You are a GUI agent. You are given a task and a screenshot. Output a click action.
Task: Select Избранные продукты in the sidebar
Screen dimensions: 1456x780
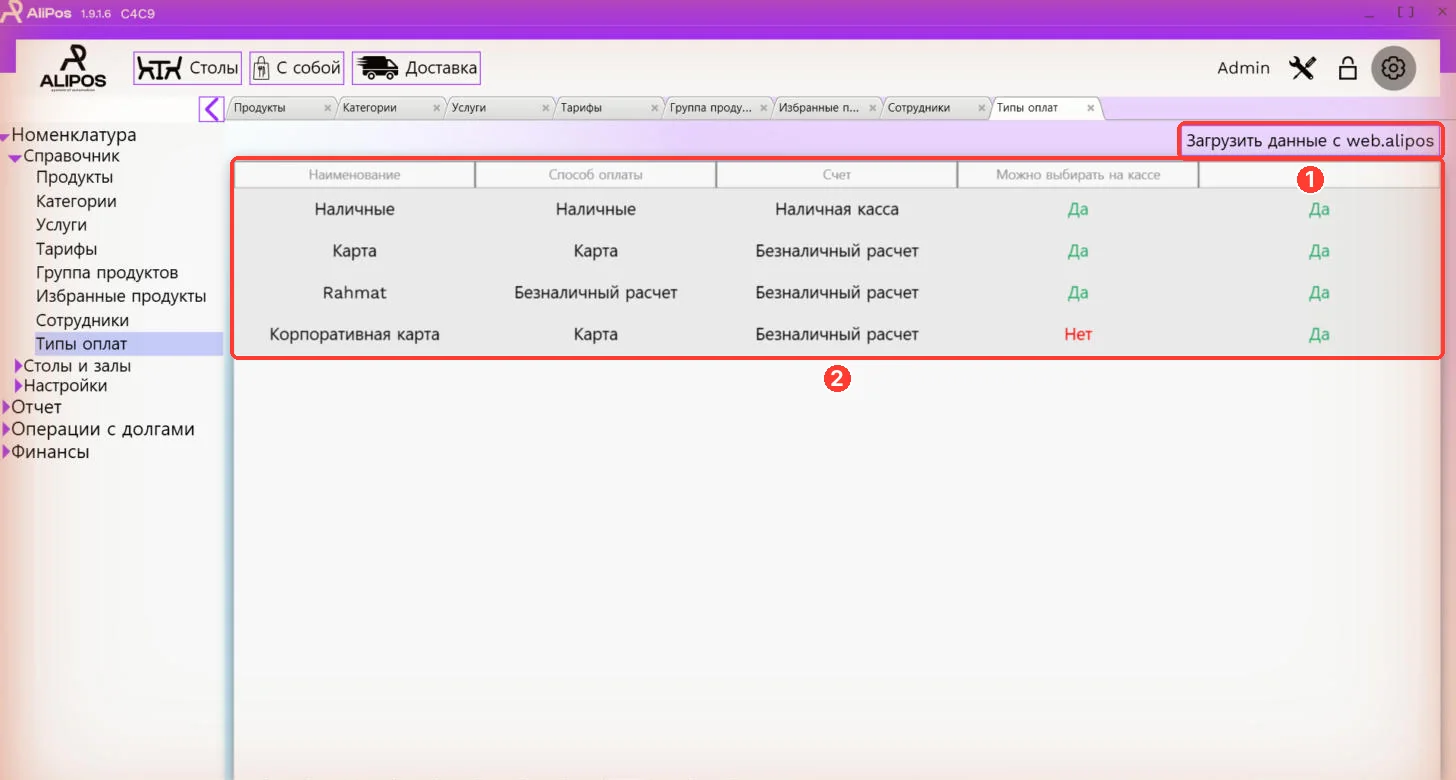click(x=121, y=297)
